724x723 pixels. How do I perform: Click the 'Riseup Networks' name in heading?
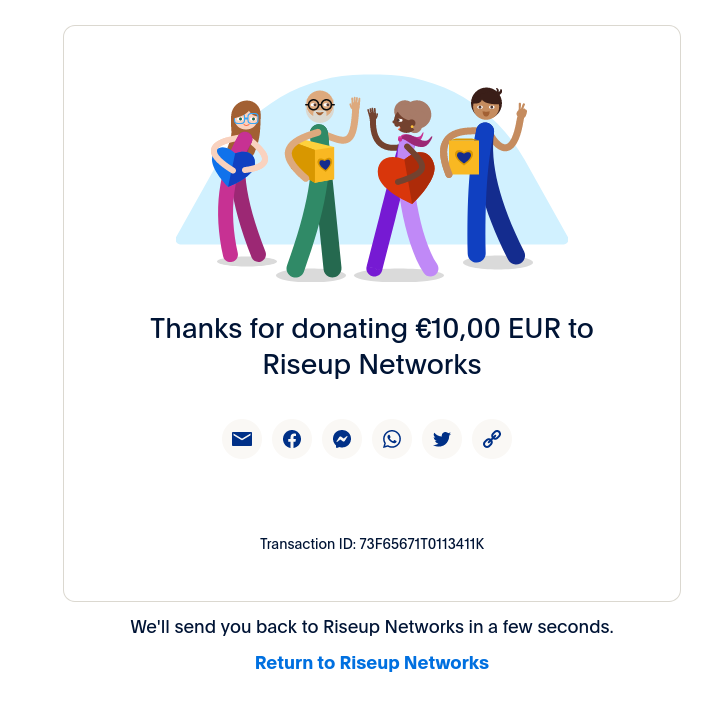(x=372, y=364)
